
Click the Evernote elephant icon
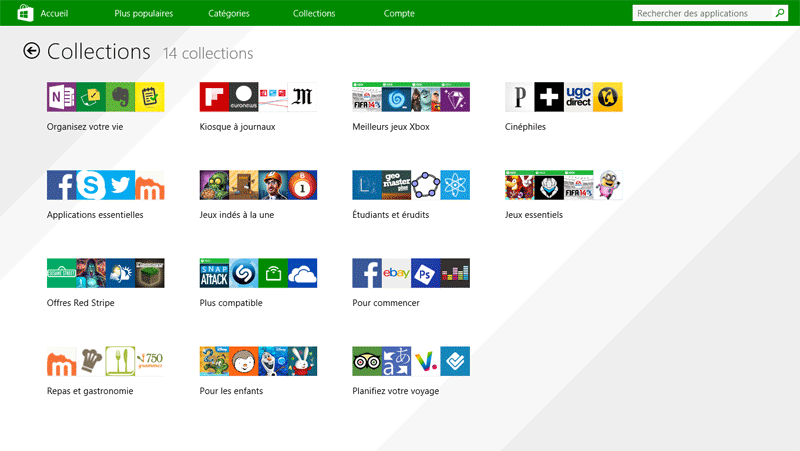(120, 97)
